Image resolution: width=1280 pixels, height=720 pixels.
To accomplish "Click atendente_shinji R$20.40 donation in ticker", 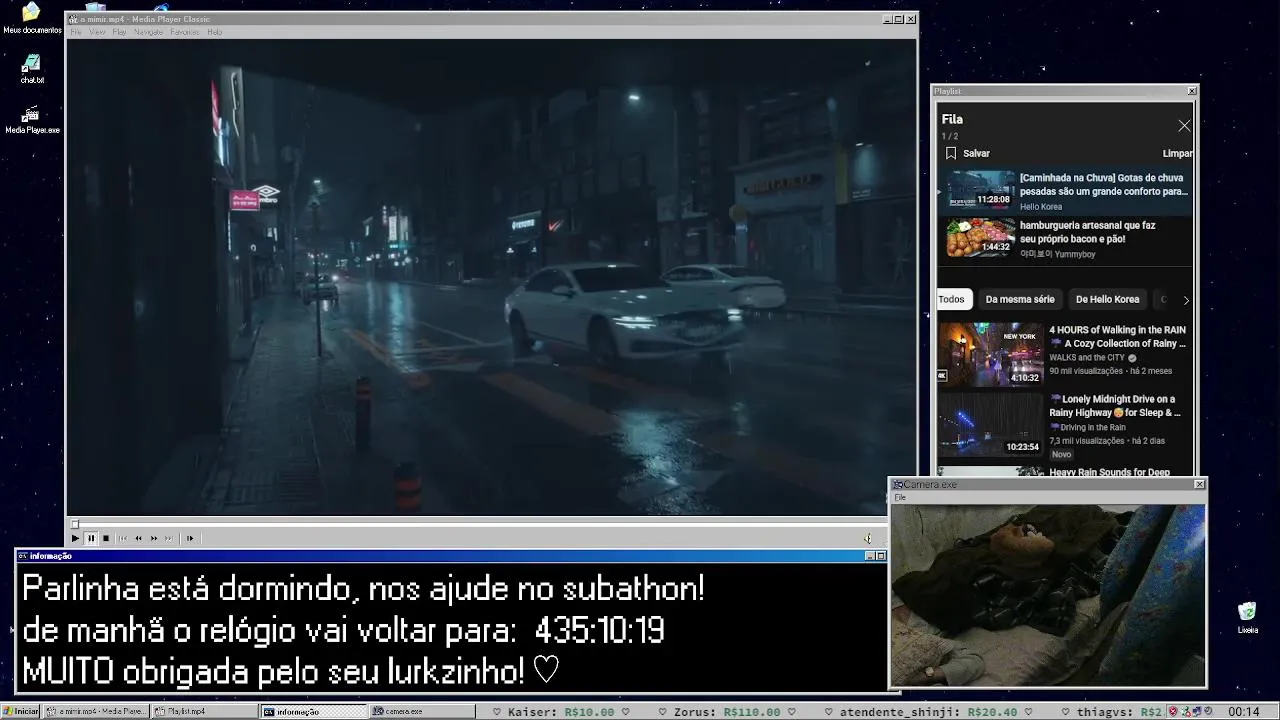I will [x=926, y=712].
